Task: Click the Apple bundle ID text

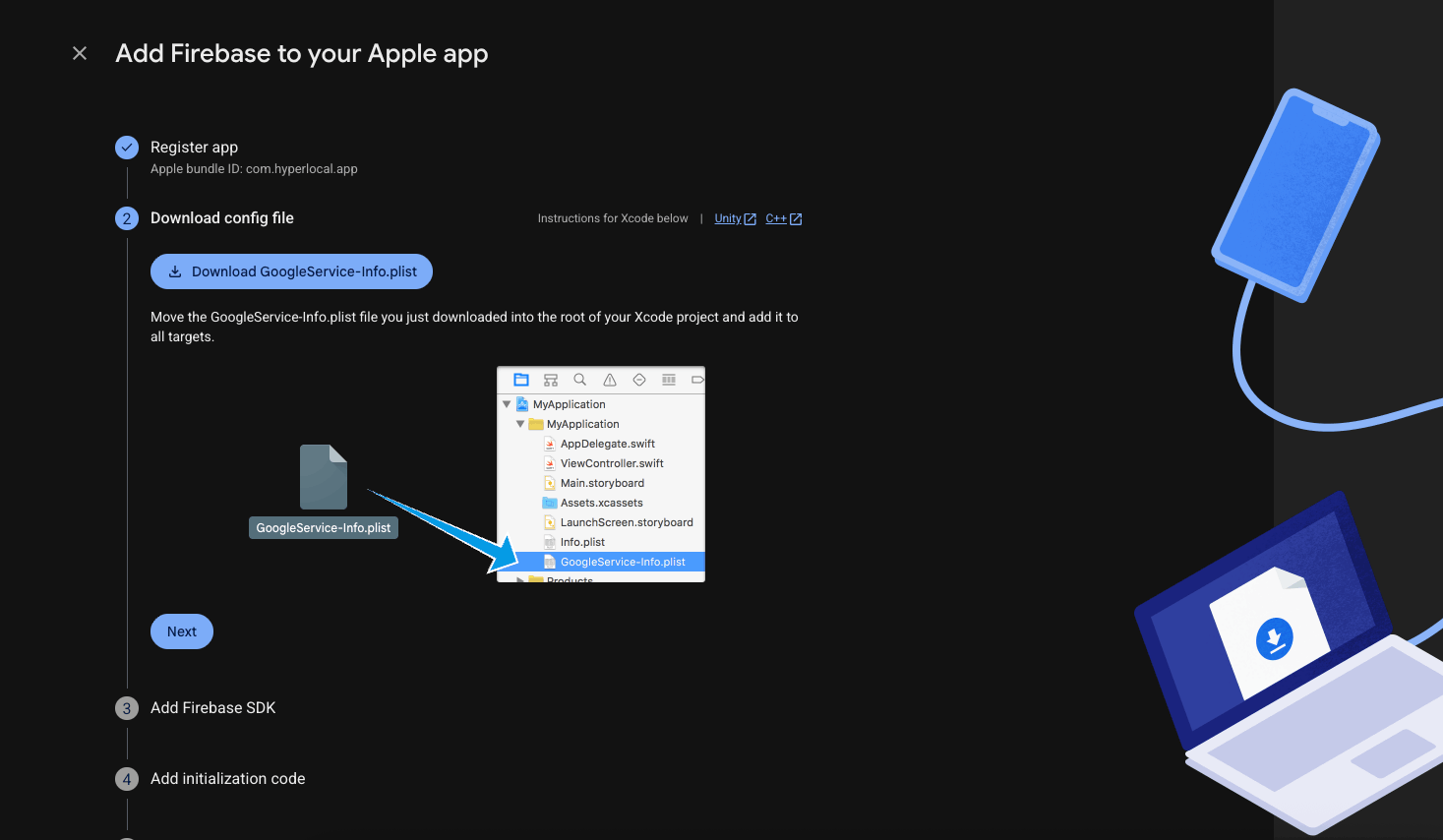Action: click(x=254, y=169)
